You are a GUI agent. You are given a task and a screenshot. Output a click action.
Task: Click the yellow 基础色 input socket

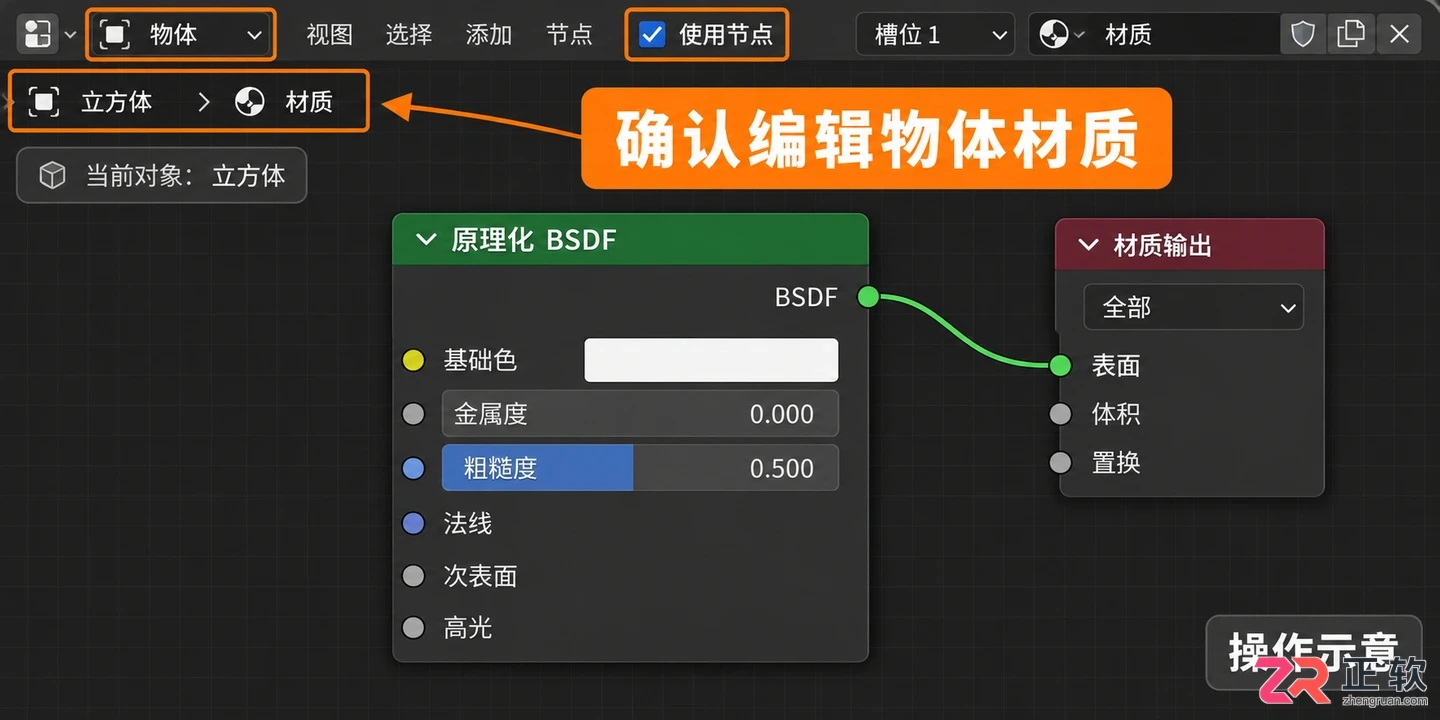[x=413, y=361]
